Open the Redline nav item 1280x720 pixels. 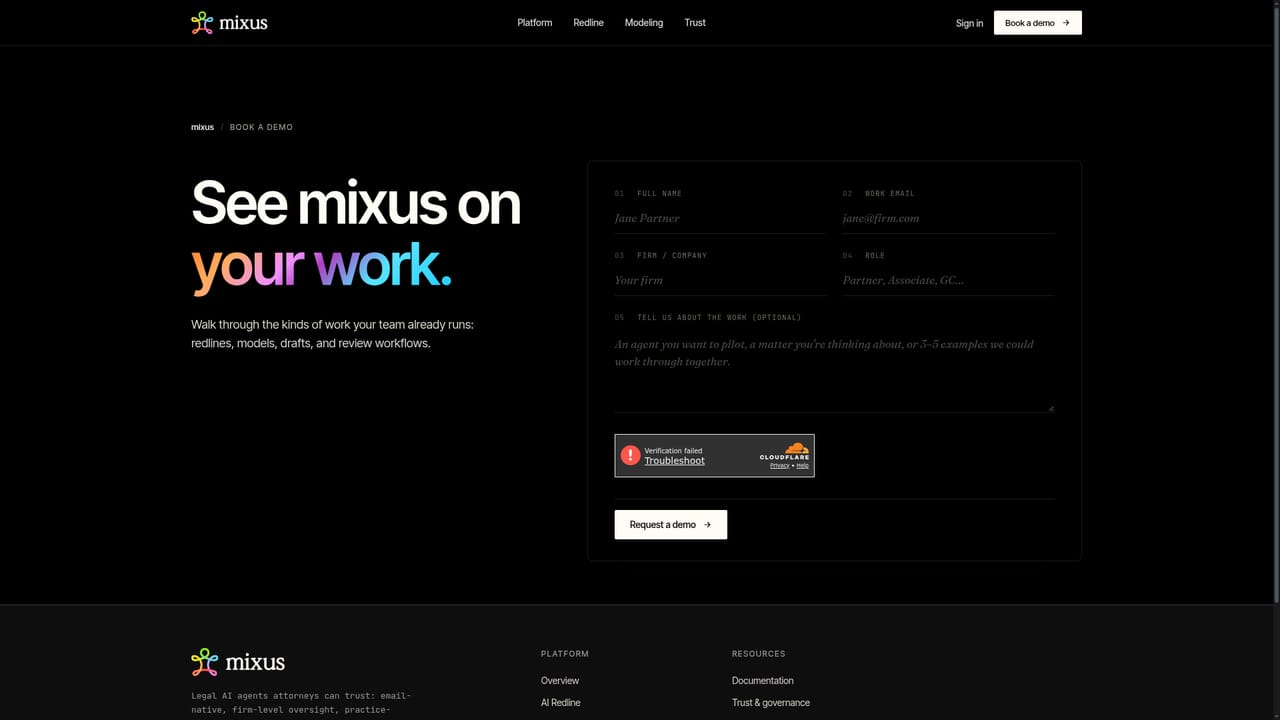coord(589,22)
